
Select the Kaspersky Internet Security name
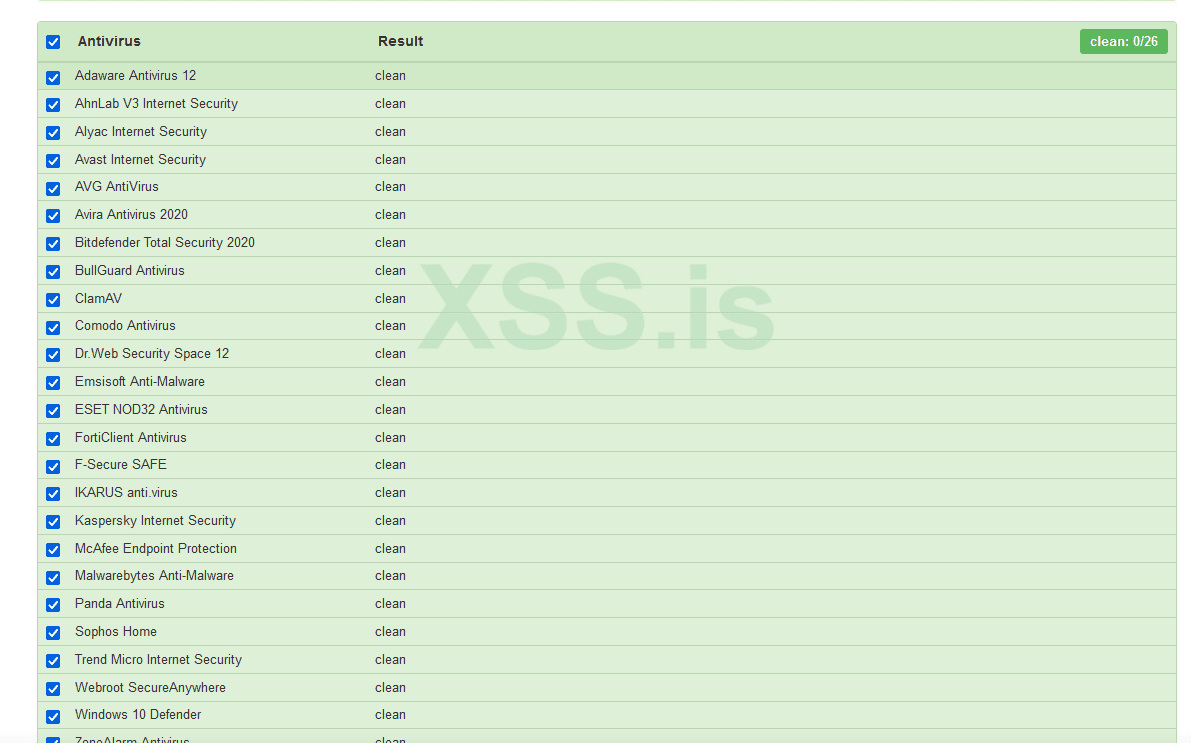pos(155,520)
